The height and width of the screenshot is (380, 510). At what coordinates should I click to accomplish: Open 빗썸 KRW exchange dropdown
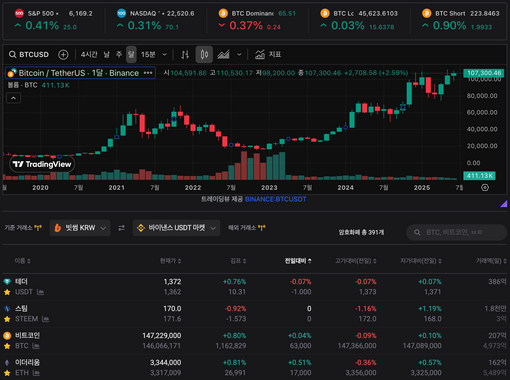80,228
